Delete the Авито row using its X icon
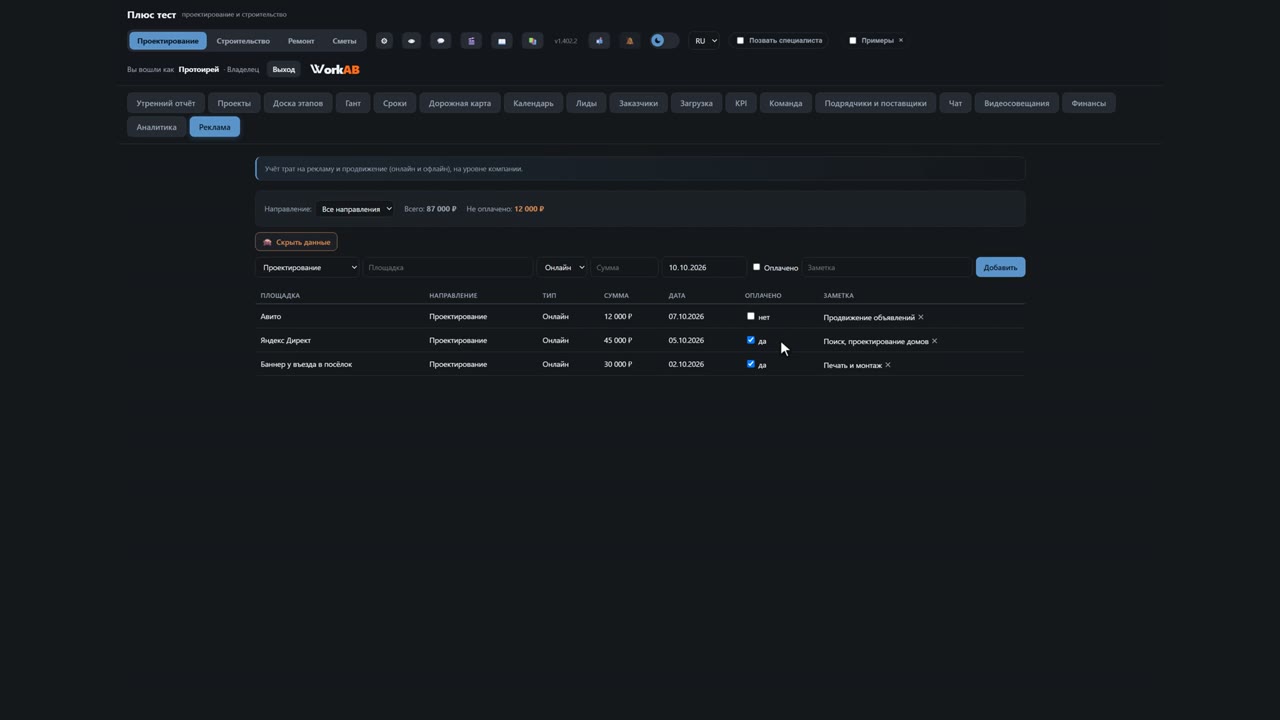 click(921, 317)
